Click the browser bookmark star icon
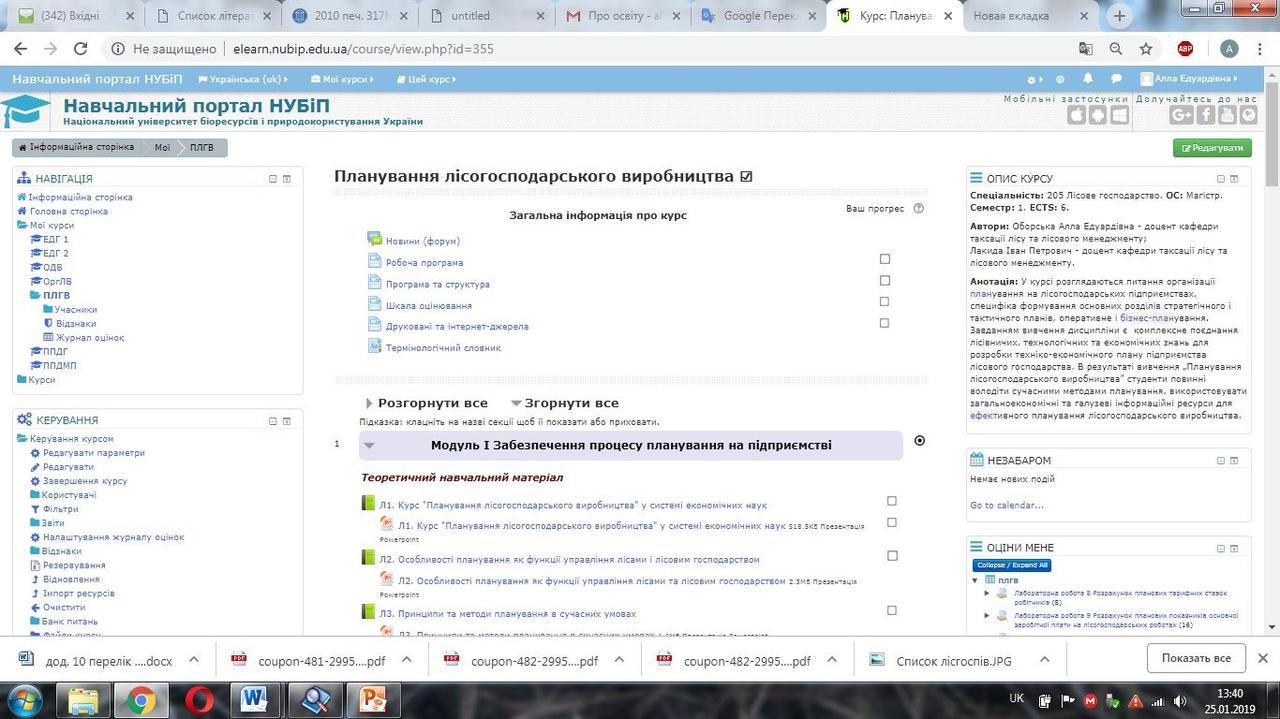 point(1146,49)
